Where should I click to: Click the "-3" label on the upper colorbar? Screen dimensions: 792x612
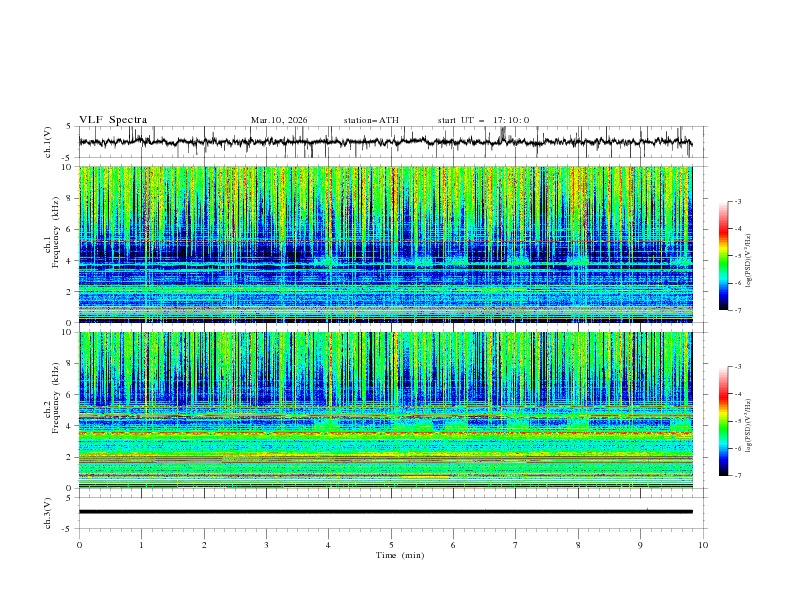click(738, 201)
